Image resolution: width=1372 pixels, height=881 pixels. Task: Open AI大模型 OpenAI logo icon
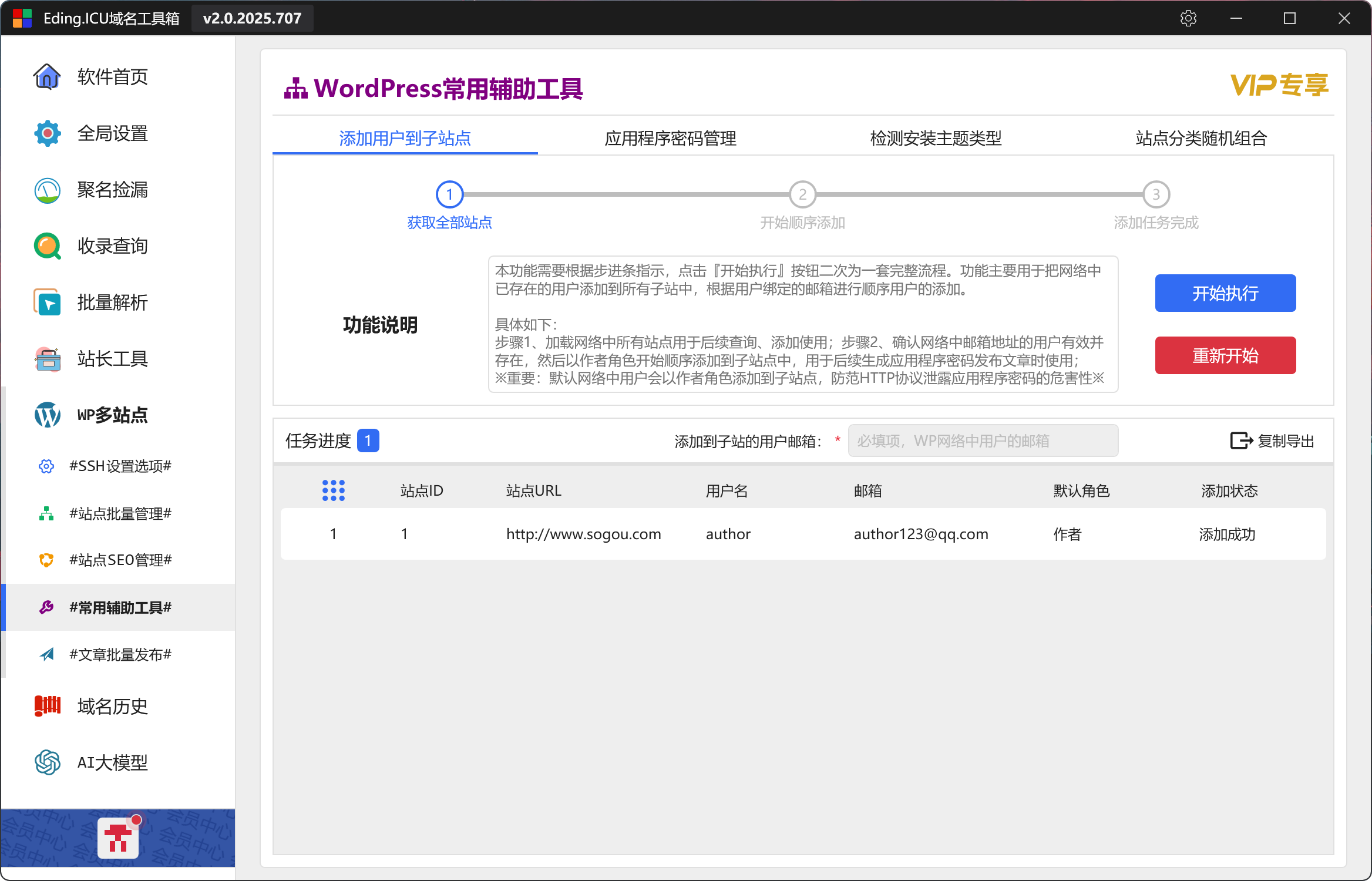coord(47,762)
